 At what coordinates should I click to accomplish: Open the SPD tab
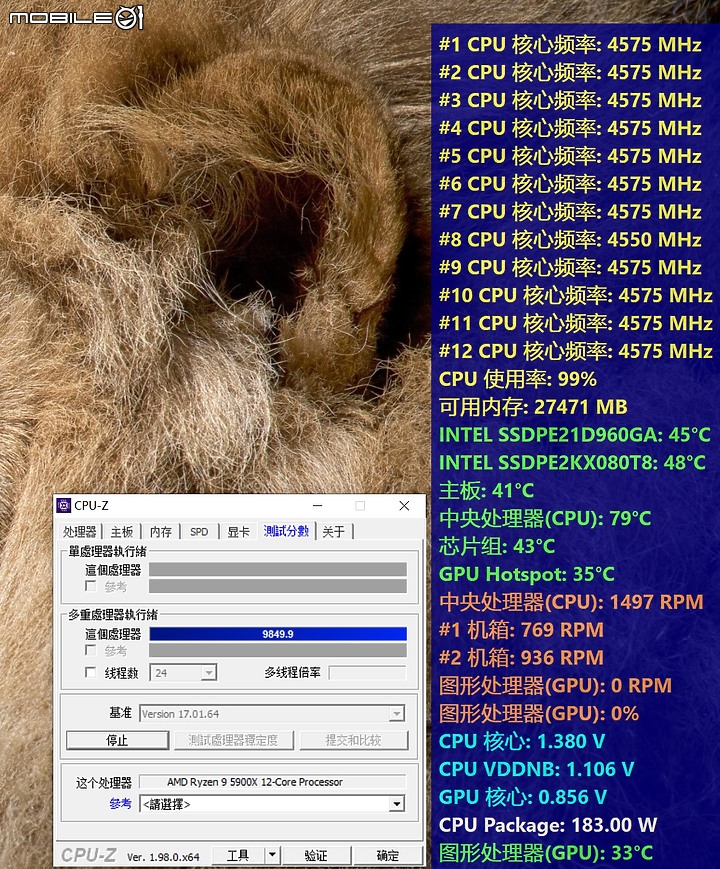tap(199, 532)
